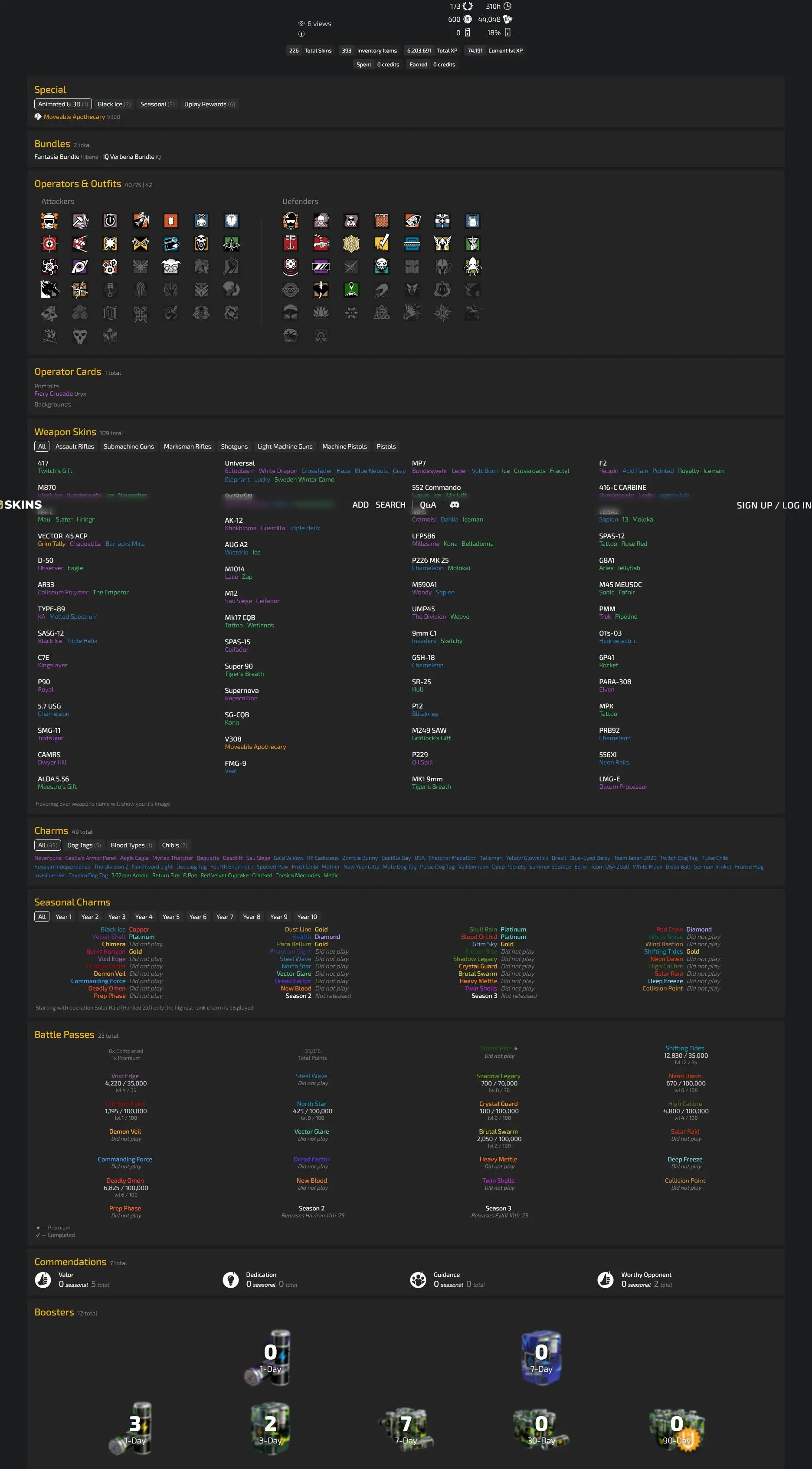
Task: Click the 226 Total Skins stat badge
Action: [310, 51]
